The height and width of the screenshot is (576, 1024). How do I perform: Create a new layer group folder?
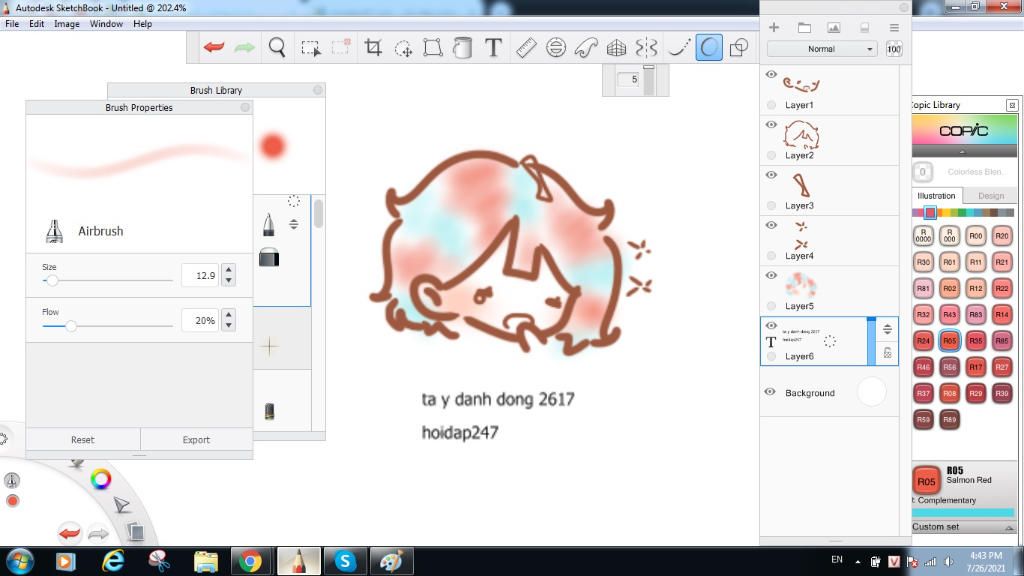coord(804,27)
